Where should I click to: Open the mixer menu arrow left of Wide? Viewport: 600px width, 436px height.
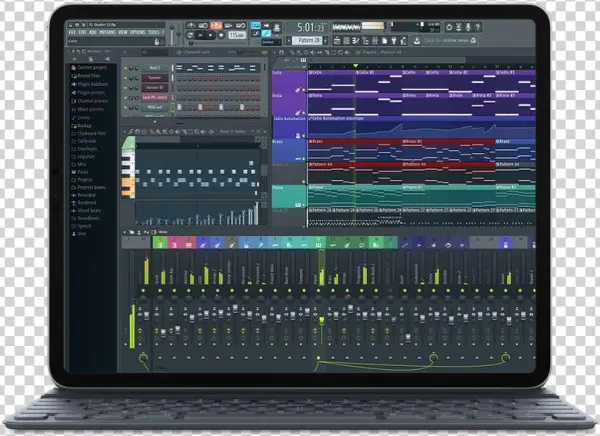125,232
